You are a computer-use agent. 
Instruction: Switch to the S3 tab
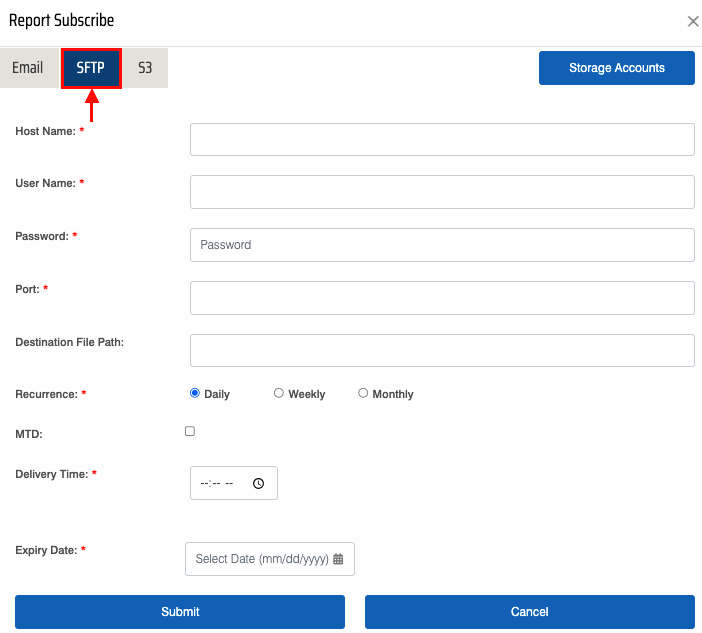pos(145,68)
